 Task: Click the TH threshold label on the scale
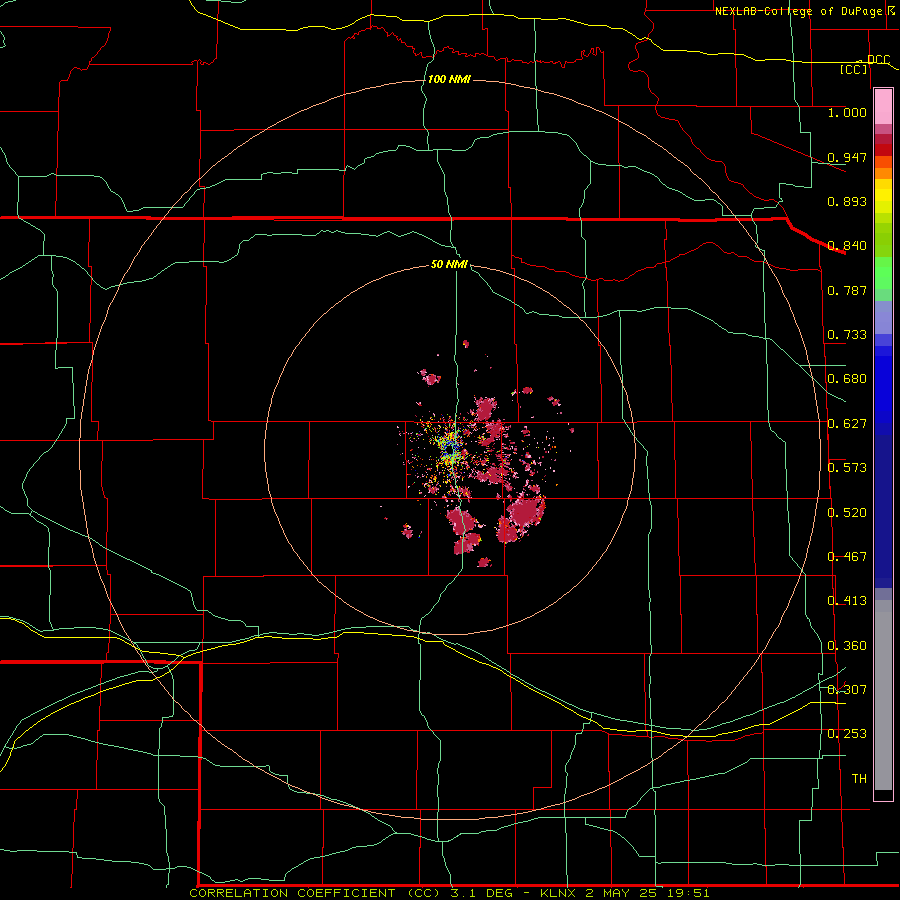(x=859, y=779)
